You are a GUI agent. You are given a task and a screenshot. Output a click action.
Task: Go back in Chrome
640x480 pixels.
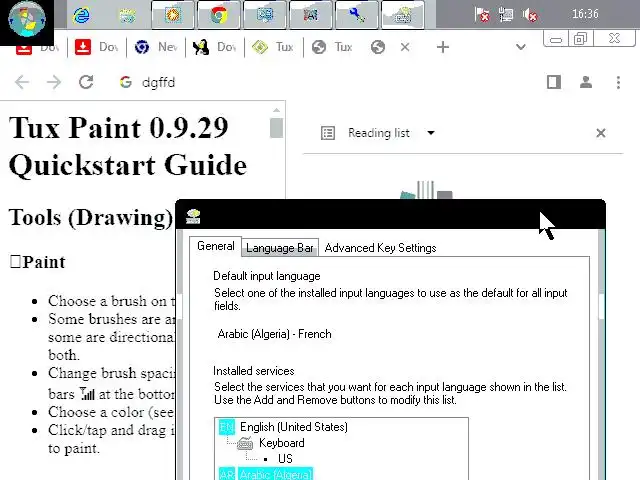pyautogui.click(x=22, y=82)
